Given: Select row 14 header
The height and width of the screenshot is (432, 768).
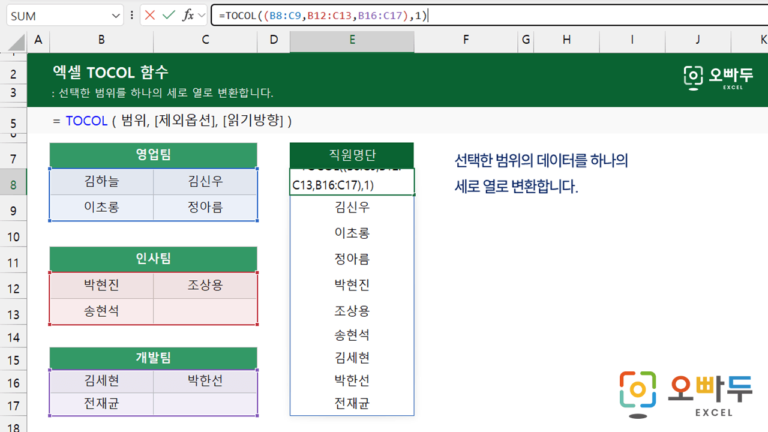Looking at the screenshot, I should [13, 337].
